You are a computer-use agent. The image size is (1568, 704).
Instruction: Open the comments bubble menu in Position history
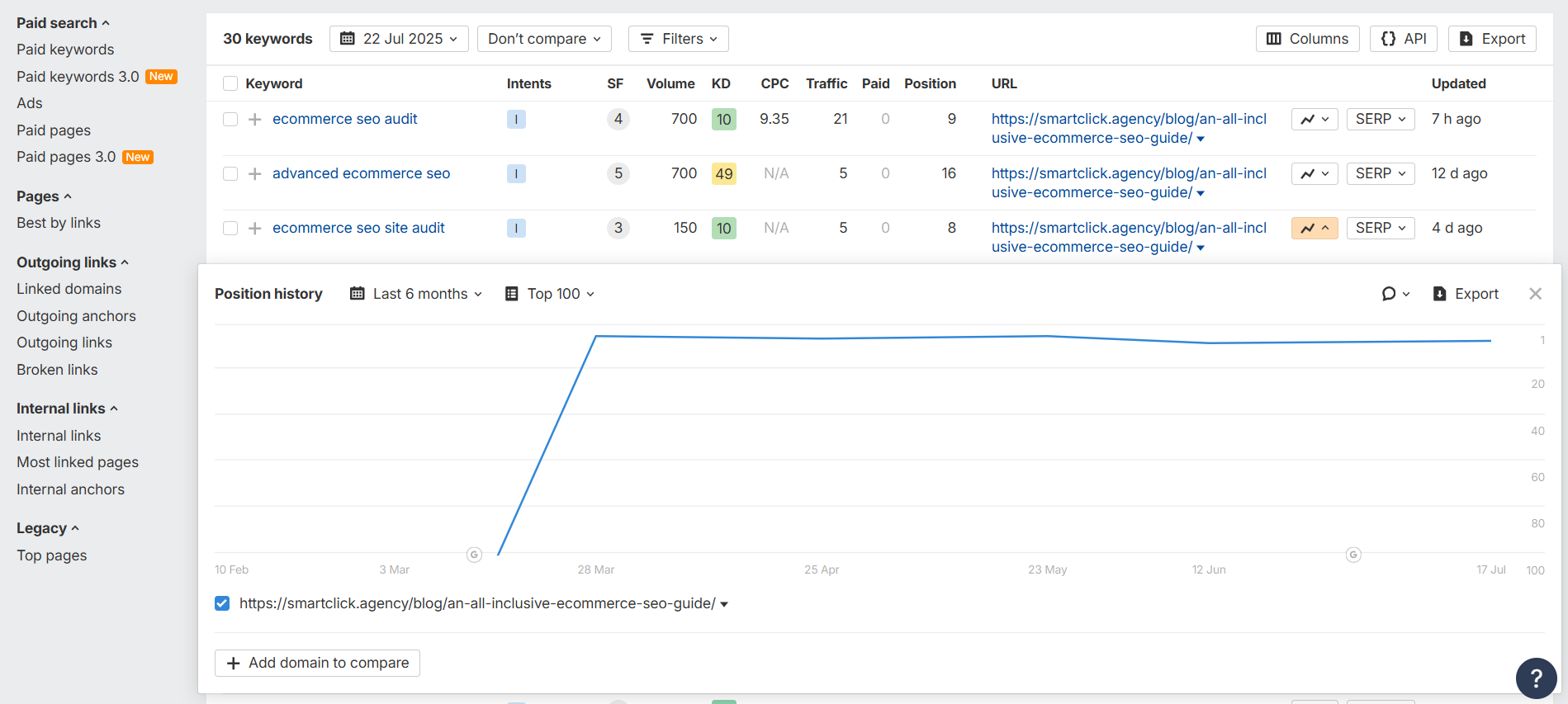point(1395,294)
